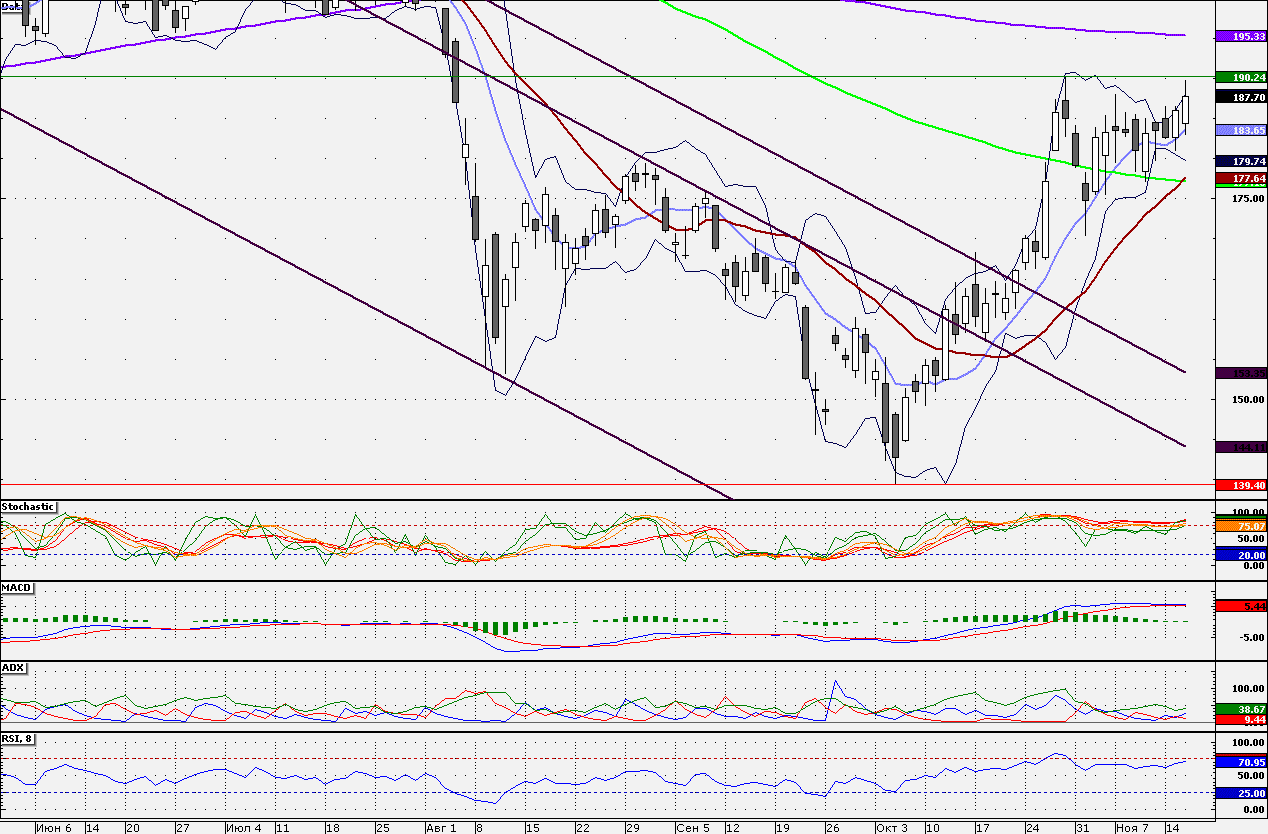
Task: Click the Окт 3 date on time axis
Action: (893, 828)
